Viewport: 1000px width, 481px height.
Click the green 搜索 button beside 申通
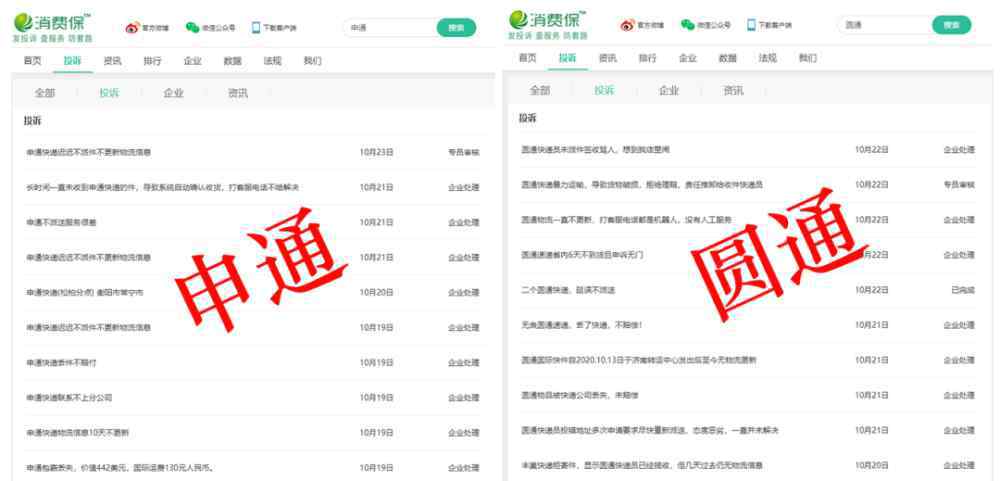click(x=456, y=27)
